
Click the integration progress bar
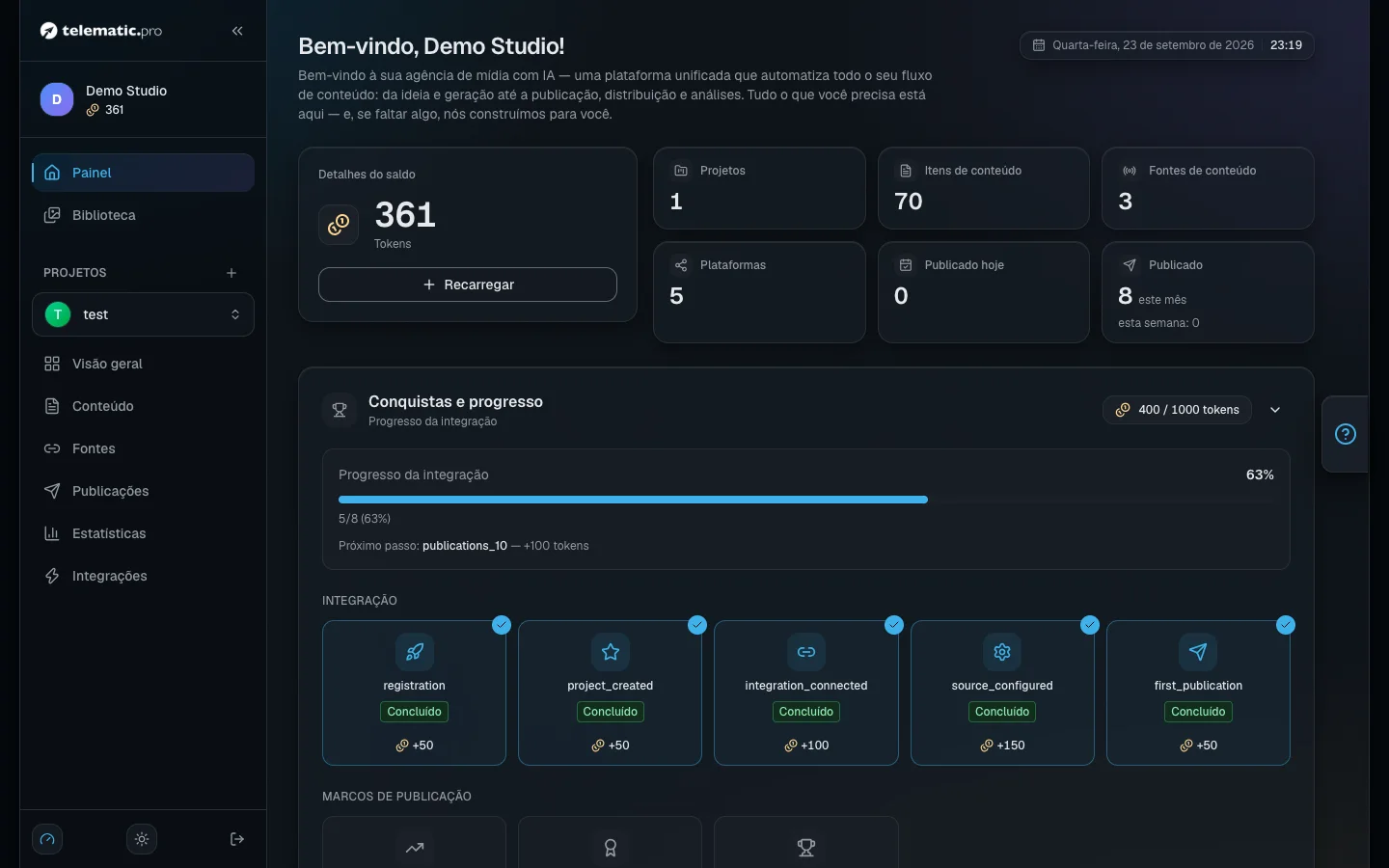click(x=806, y=500)
